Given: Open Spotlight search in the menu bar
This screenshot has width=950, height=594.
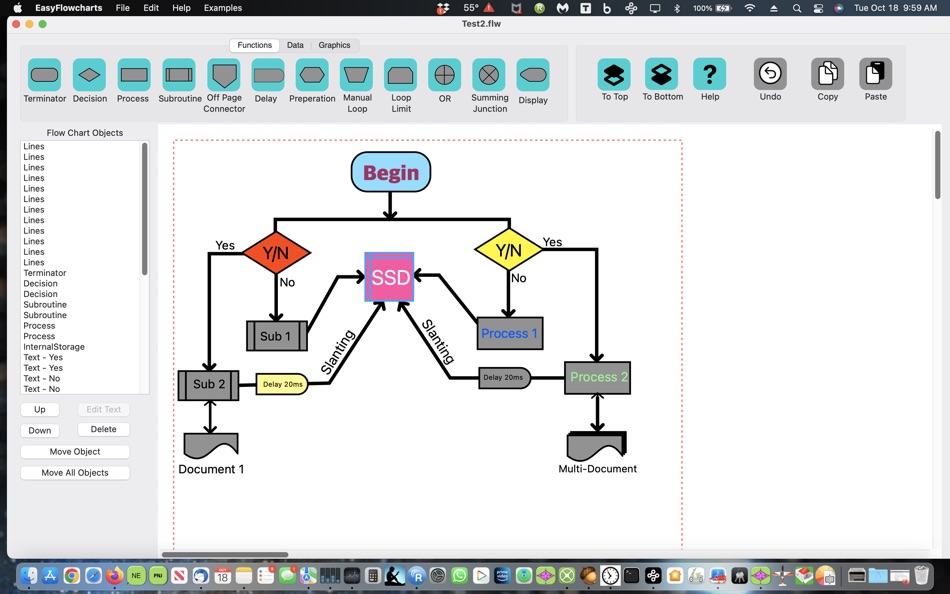Looking at the screenshot, I should pyautogui.click(x=797, y=8).
